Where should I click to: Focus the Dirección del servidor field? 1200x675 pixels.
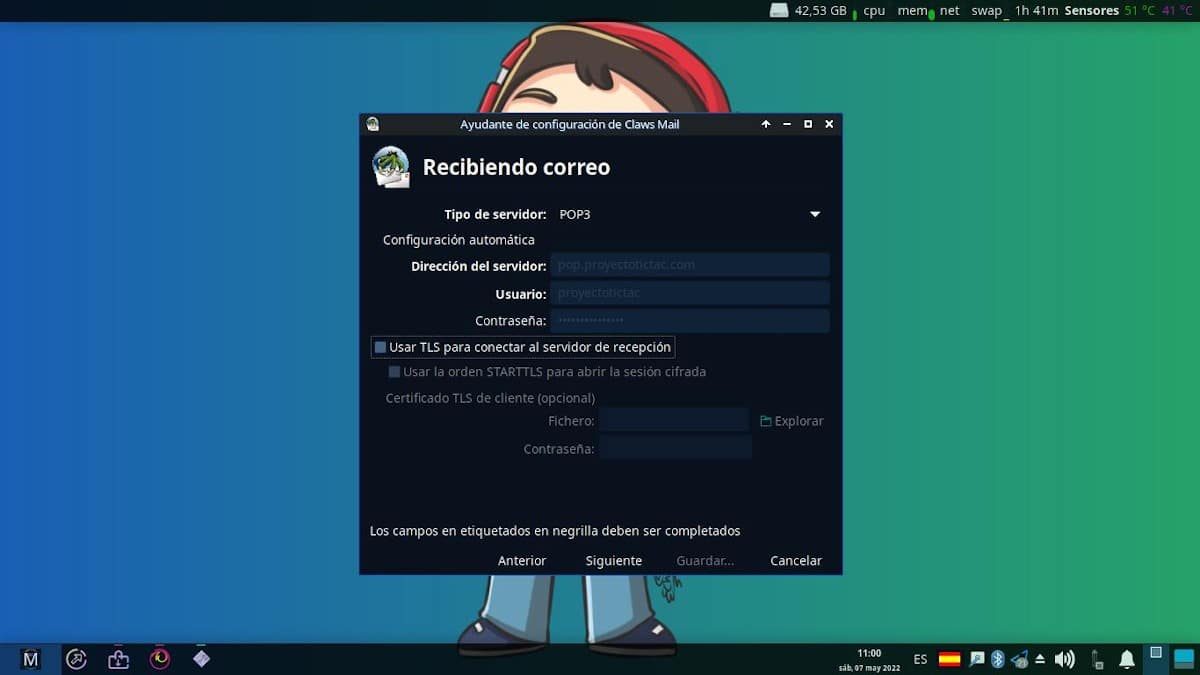pyautogui.click(x=690, y=265)
